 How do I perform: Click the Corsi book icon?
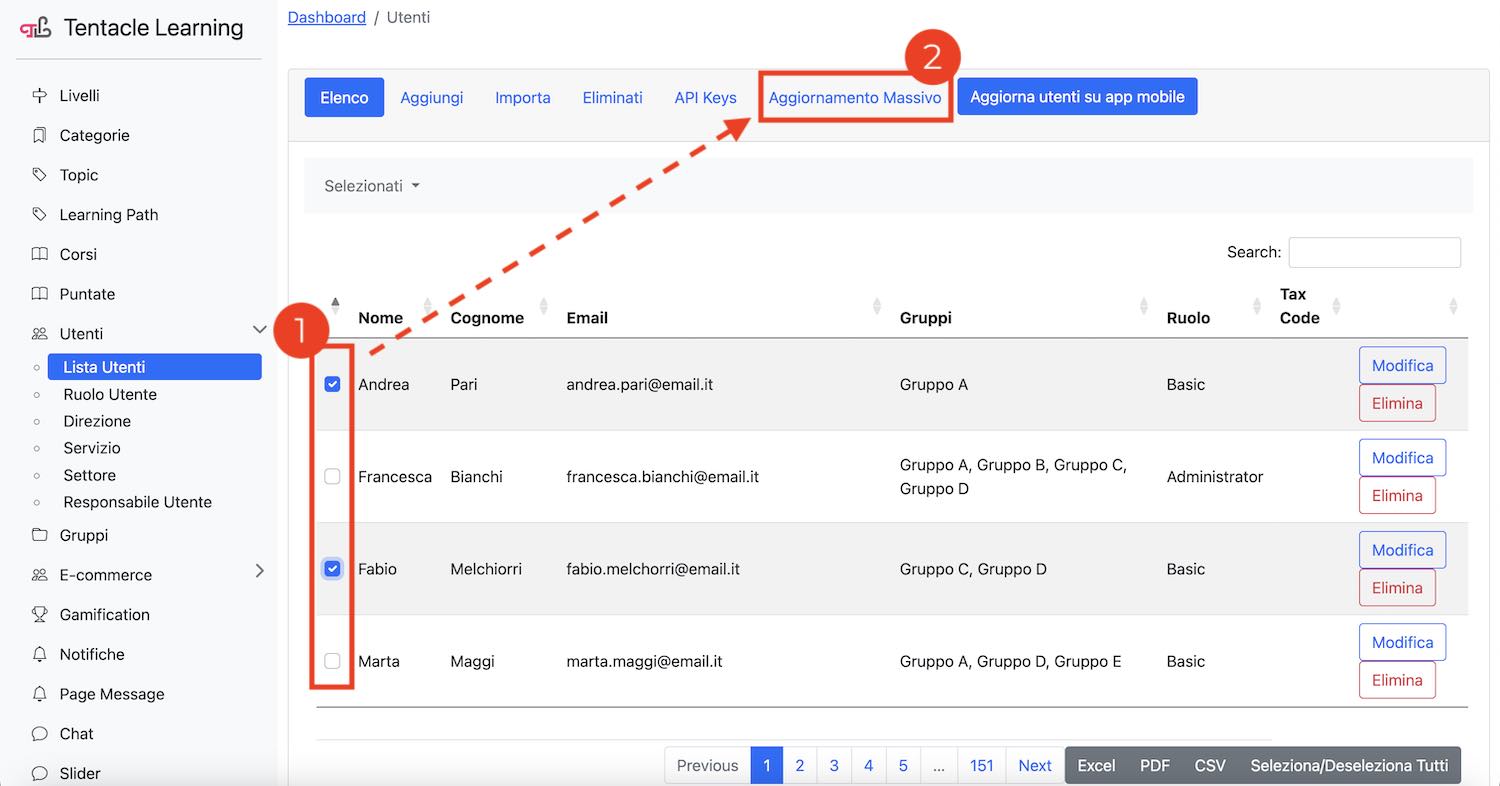pyautogui.click(x=39, y=254)
